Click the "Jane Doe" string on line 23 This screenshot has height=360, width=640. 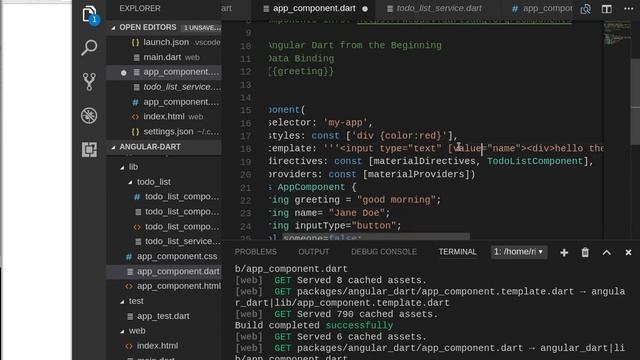coord(356,213)
